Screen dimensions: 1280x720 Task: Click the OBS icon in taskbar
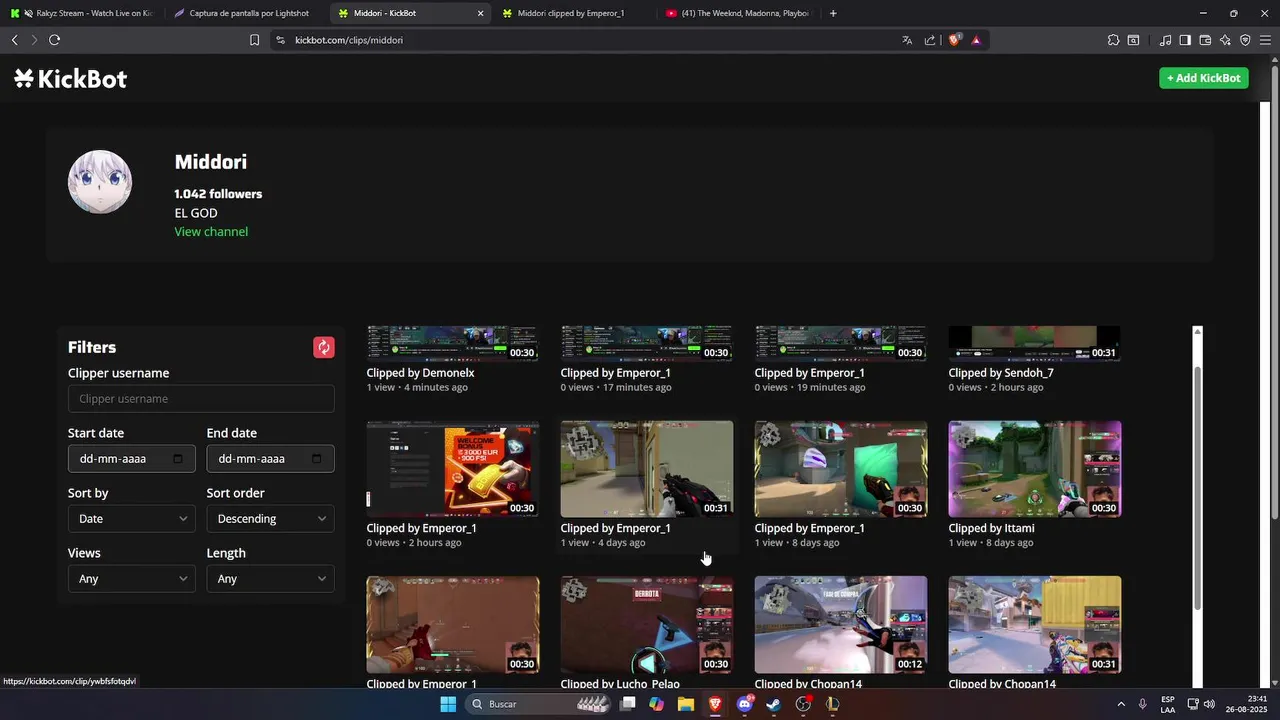[803, 704]
